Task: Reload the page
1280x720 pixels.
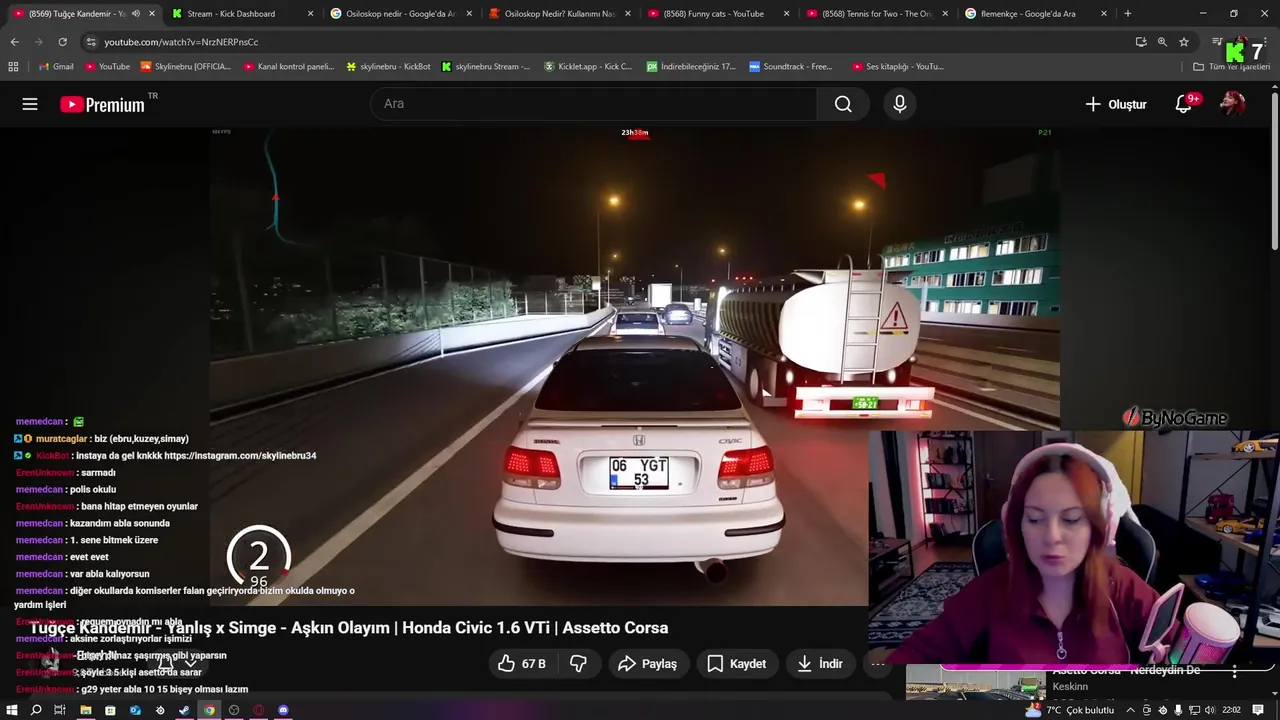Action: tap(62, 42)
